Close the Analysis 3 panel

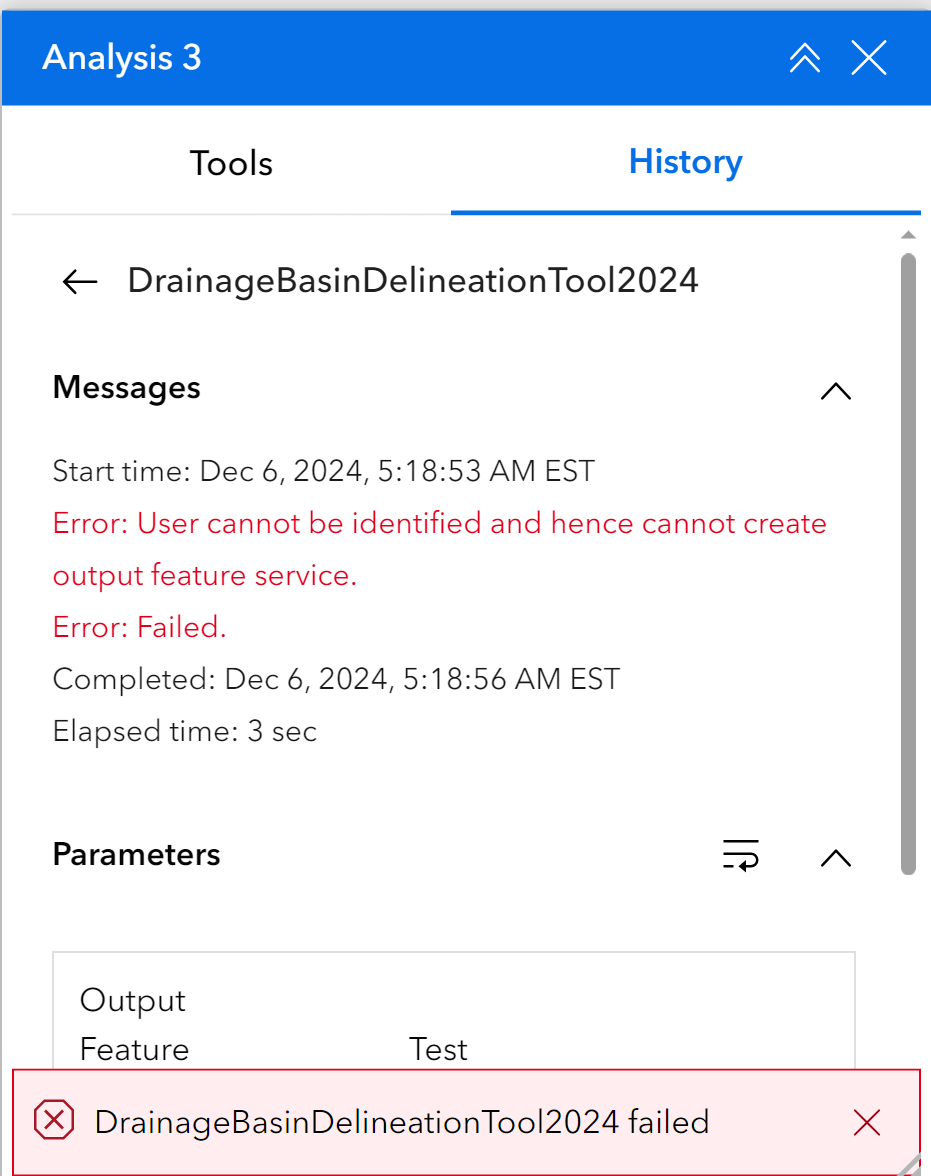869,59
